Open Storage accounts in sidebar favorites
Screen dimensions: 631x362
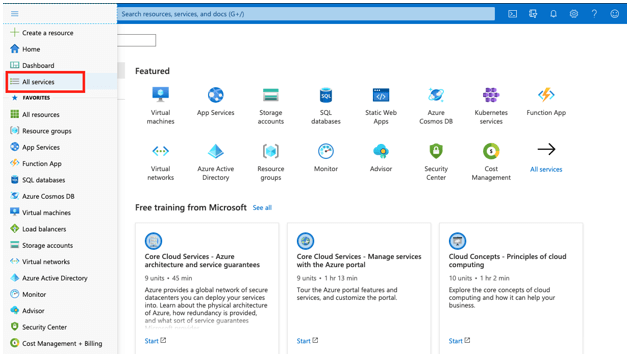(42, 245)
